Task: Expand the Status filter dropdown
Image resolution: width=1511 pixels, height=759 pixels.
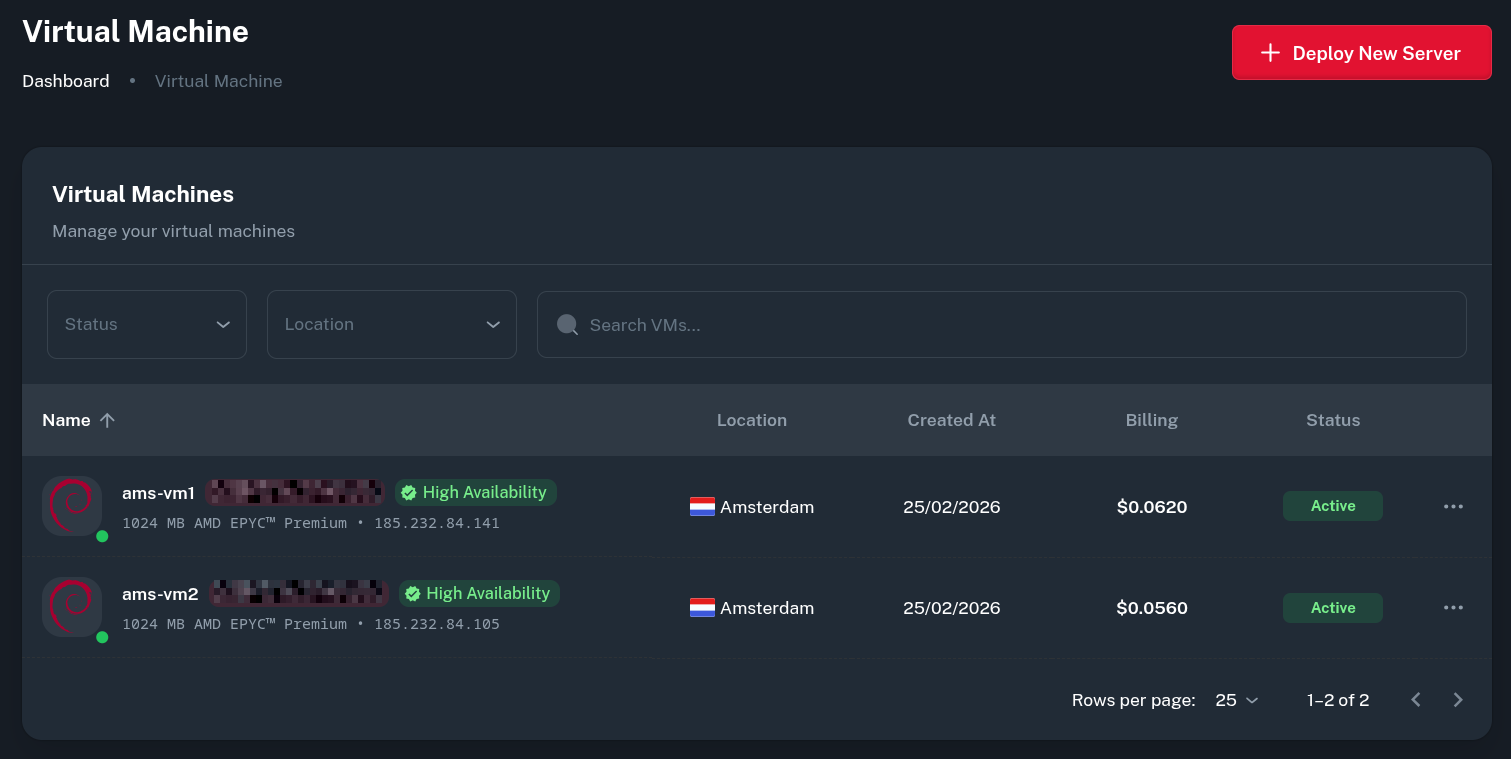Action: click(147, 324)
